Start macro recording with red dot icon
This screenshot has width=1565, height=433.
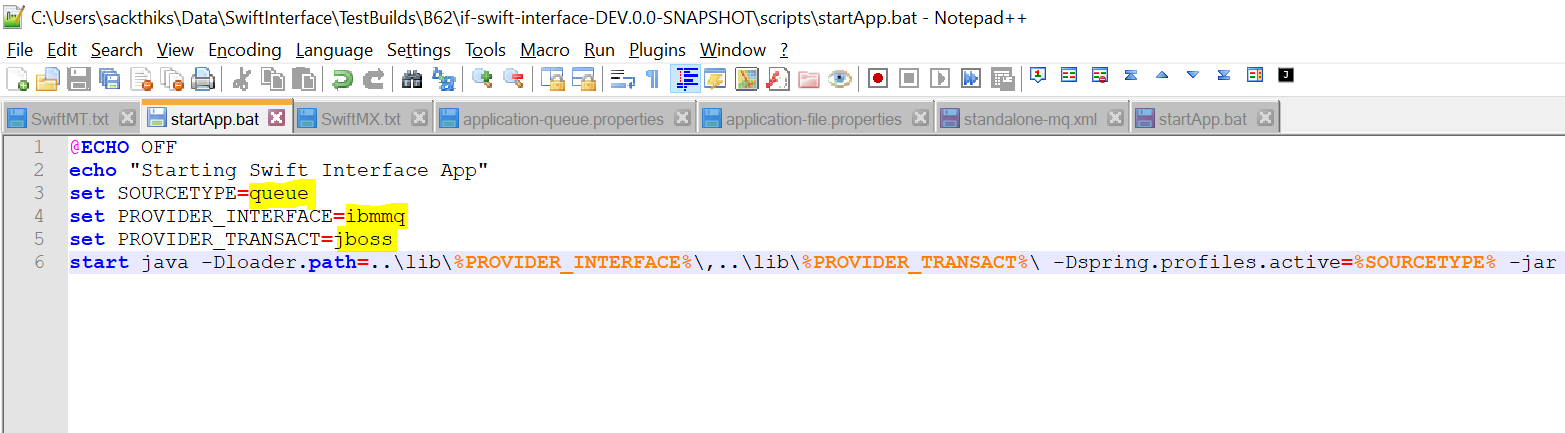(x=878, y=78)
